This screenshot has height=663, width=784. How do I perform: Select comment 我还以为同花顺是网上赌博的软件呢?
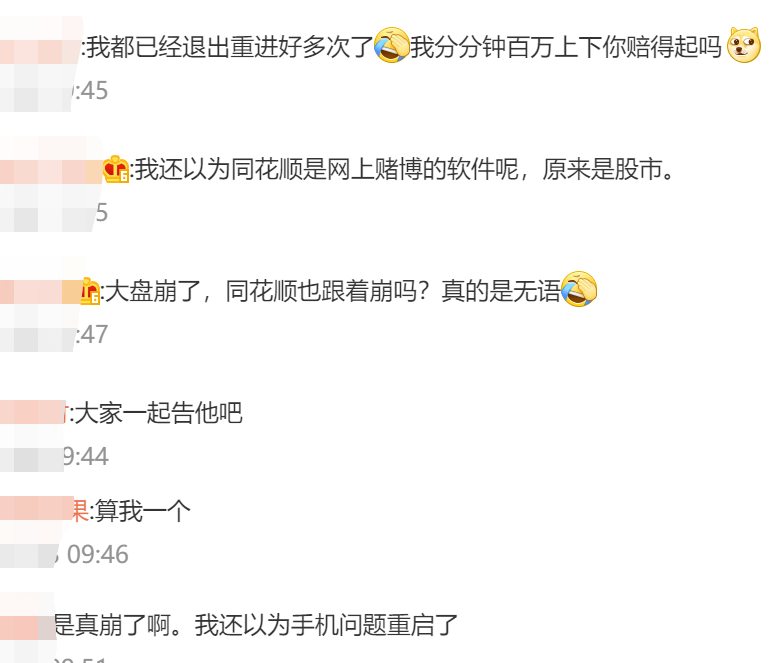tap(404, 169)
